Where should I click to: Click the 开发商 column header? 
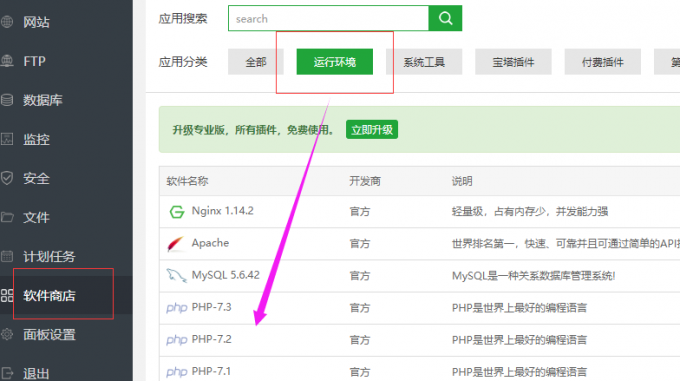pos(365,181)
